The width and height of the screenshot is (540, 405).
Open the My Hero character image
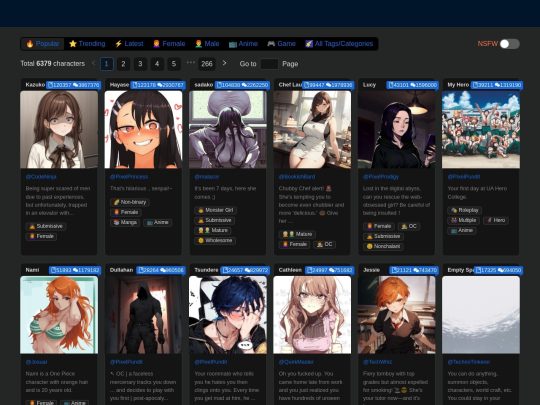(x=481, y=129)
